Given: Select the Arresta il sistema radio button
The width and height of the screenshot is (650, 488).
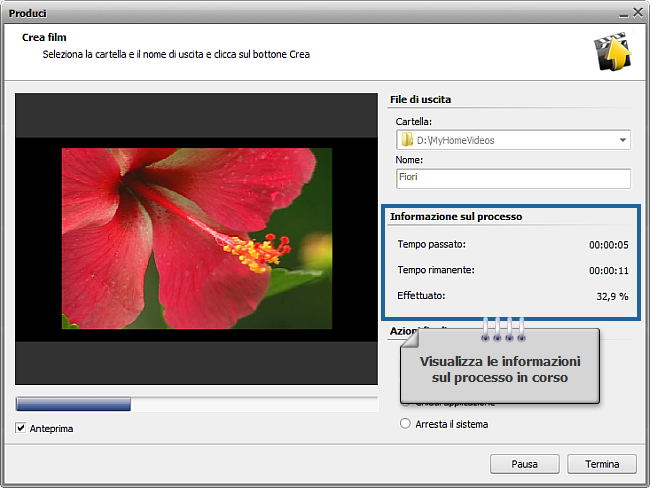Looking at the screenshot, I should (405, 424).
